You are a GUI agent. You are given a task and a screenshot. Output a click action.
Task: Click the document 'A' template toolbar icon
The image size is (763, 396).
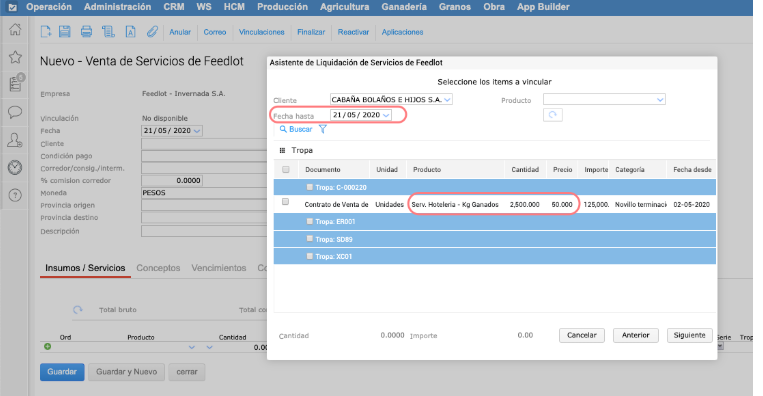click(x=130, y=32)
